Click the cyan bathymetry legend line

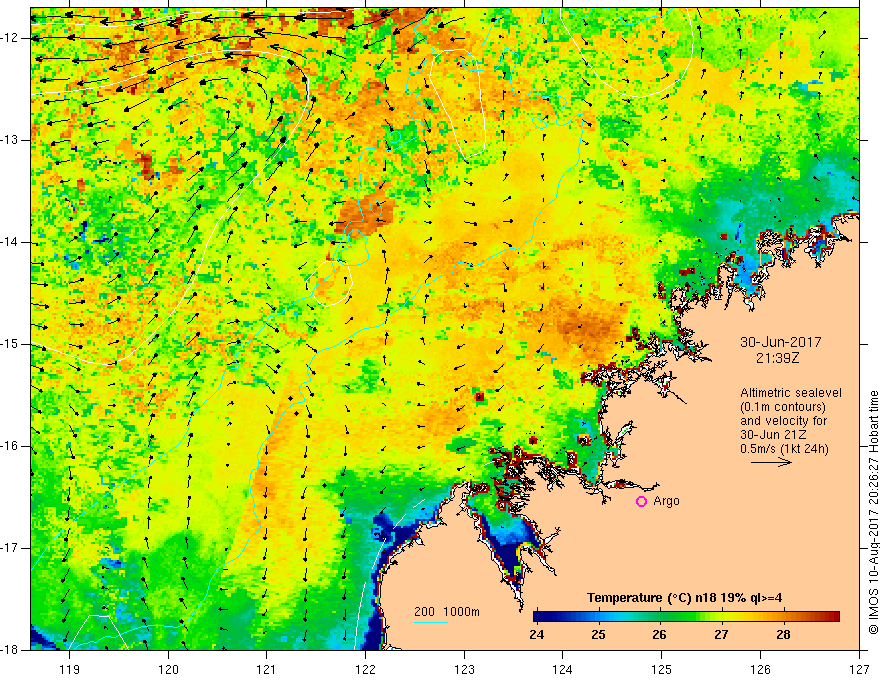(430, 622)
